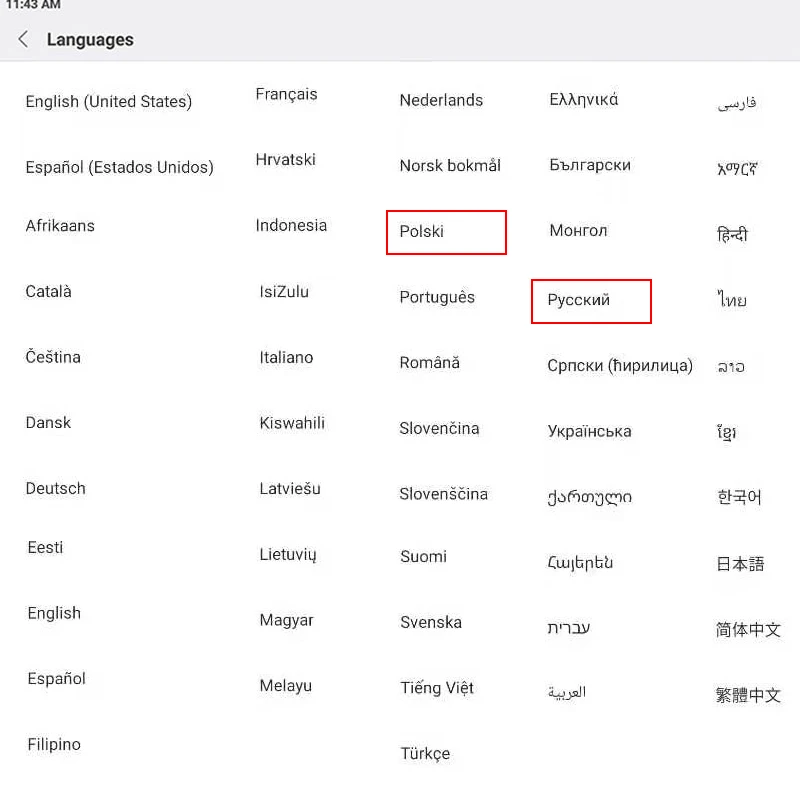Select Монгол language
The width and height of the screenshot is (800, 800).
point(579,231)
